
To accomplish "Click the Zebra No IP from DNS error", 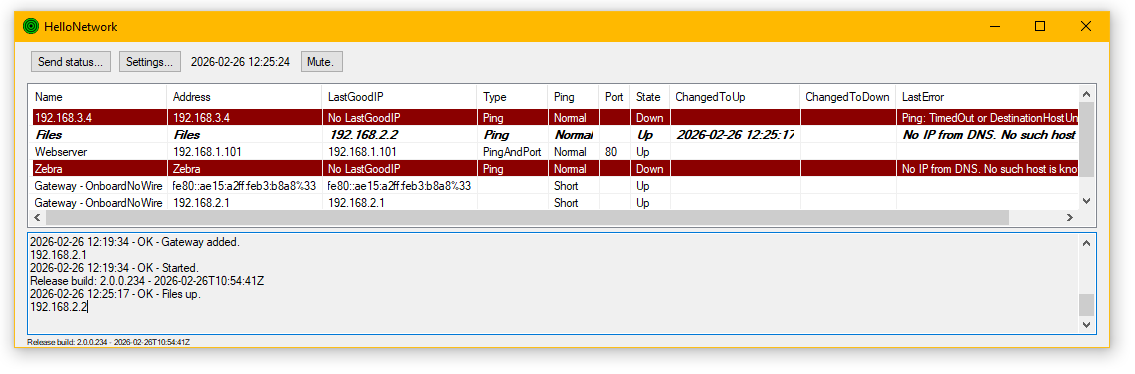I will (987, 169).
